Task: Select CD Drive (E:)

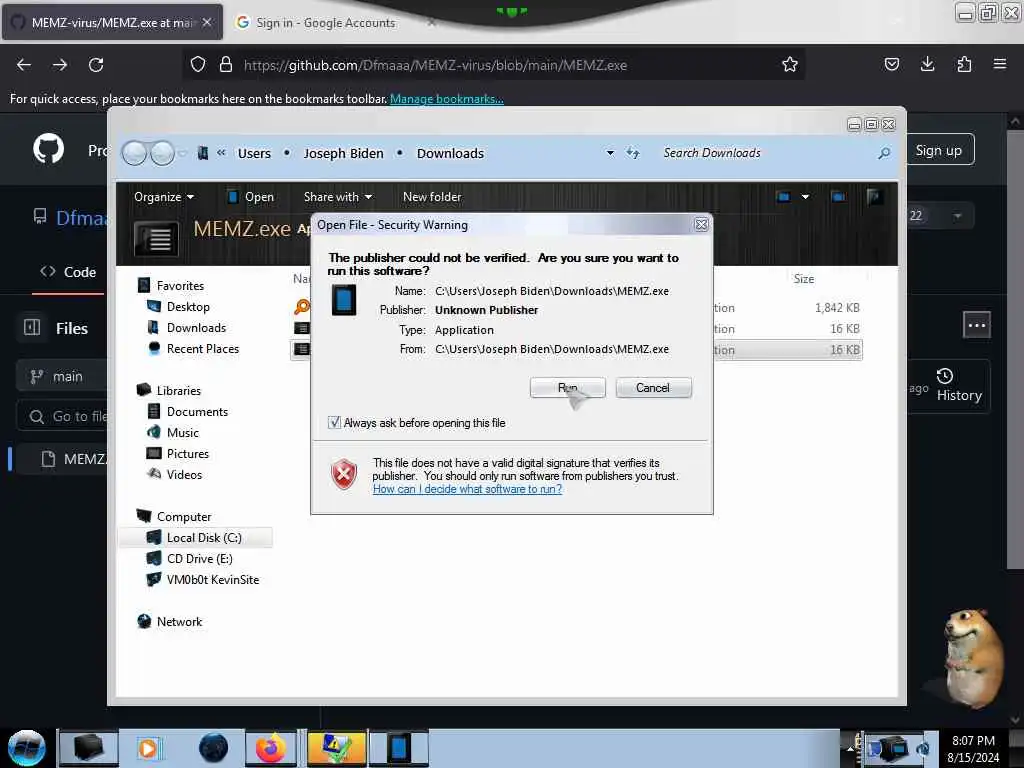Action: 190,558
